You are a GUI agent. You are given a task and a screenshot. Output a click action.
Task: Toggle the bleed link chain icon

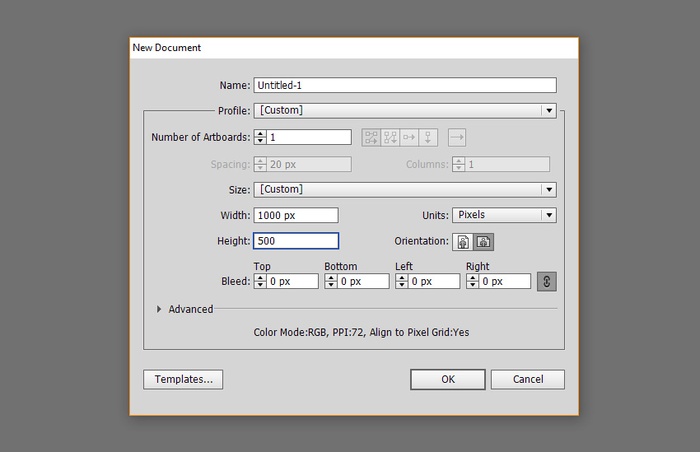547,282
